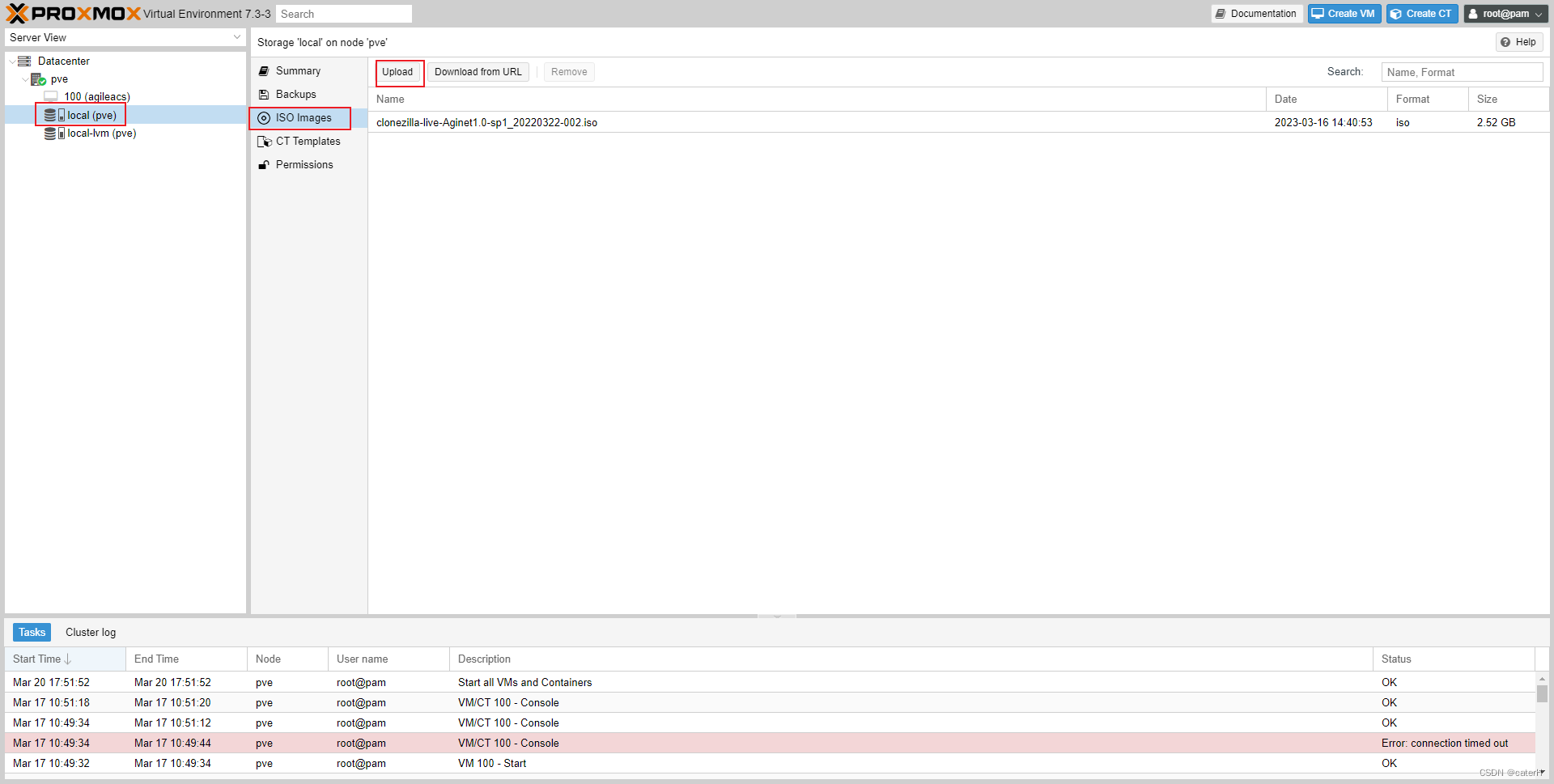This screenshot has width=1554, height=784.
Task: Click the Remove button
Action: [569, 72]
